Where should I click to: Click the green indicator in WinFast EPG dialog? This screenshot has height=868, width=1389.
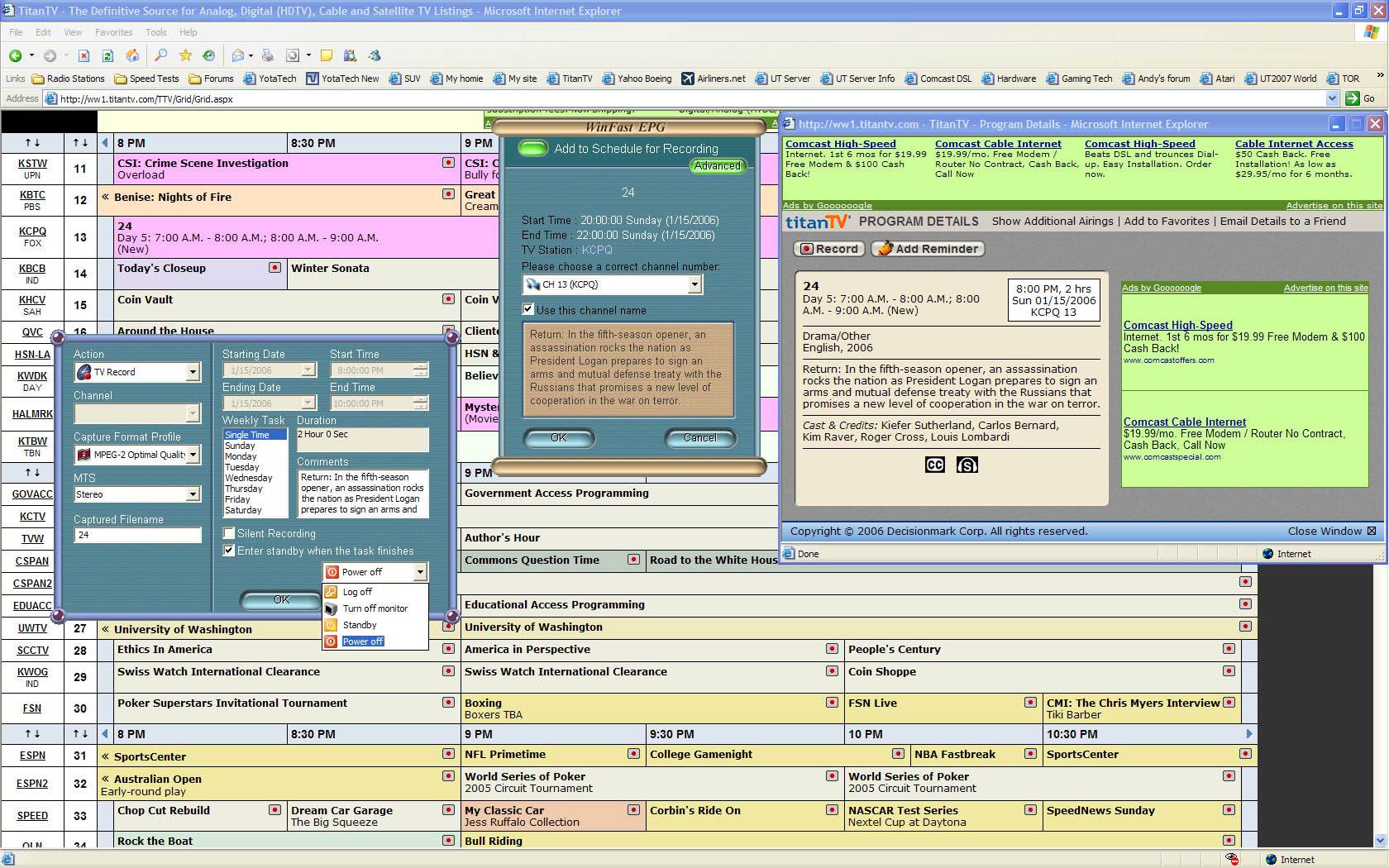click(533, 149)
